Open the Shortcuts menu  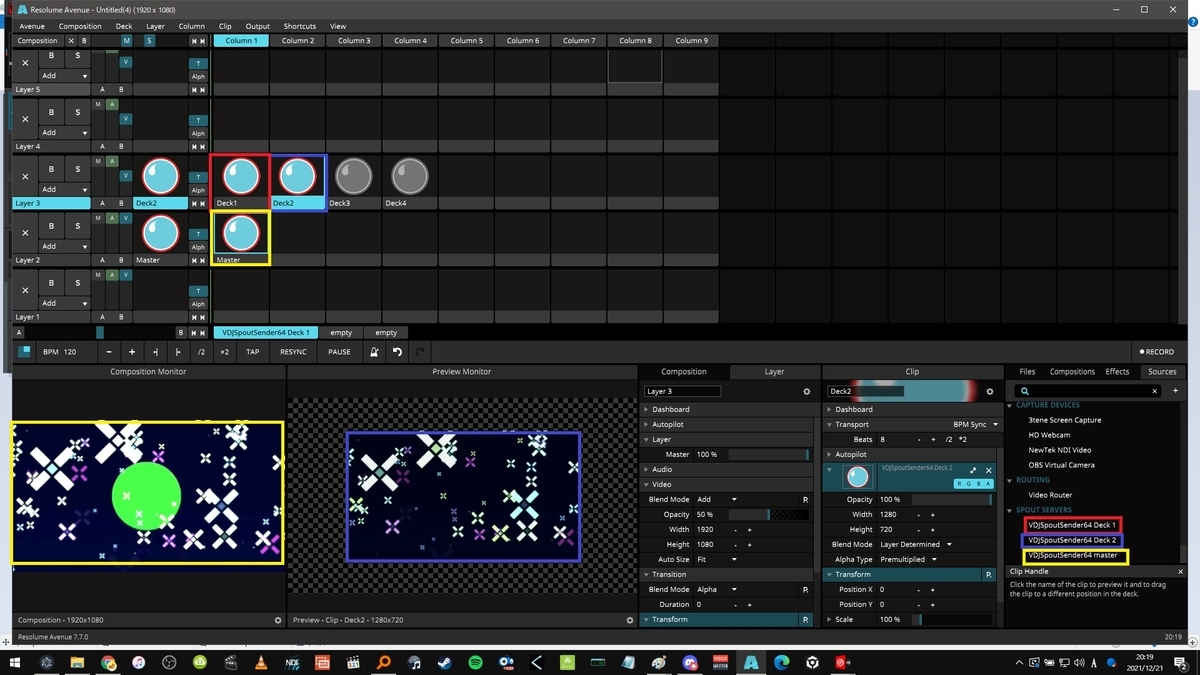click(x=299, y=26)
